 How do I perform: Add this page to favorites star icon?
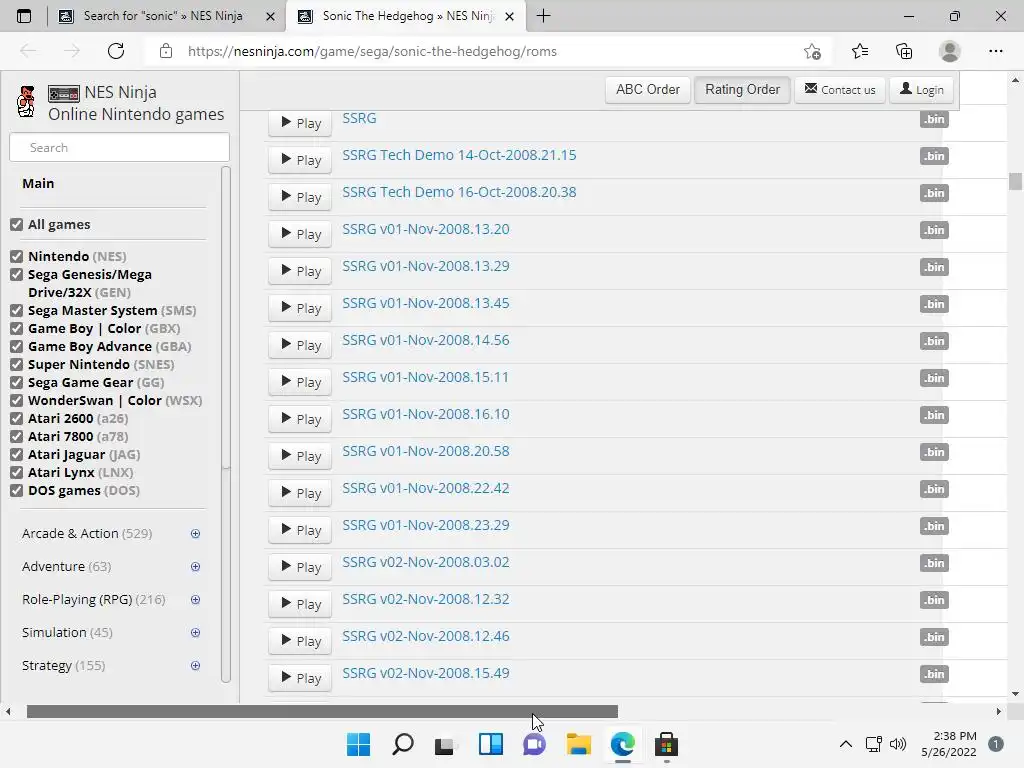(x=812, y=51)
